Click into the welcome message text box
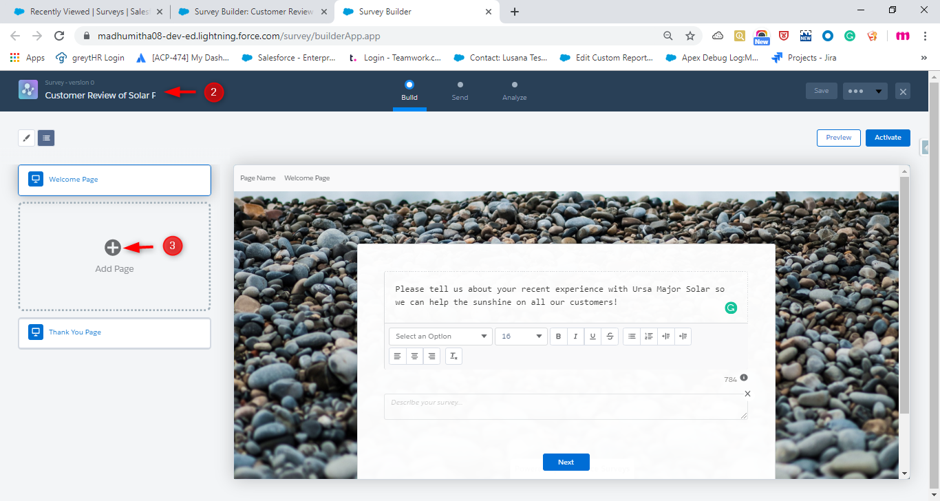Viewport: 940px width, 501px height. pos(565,296)
